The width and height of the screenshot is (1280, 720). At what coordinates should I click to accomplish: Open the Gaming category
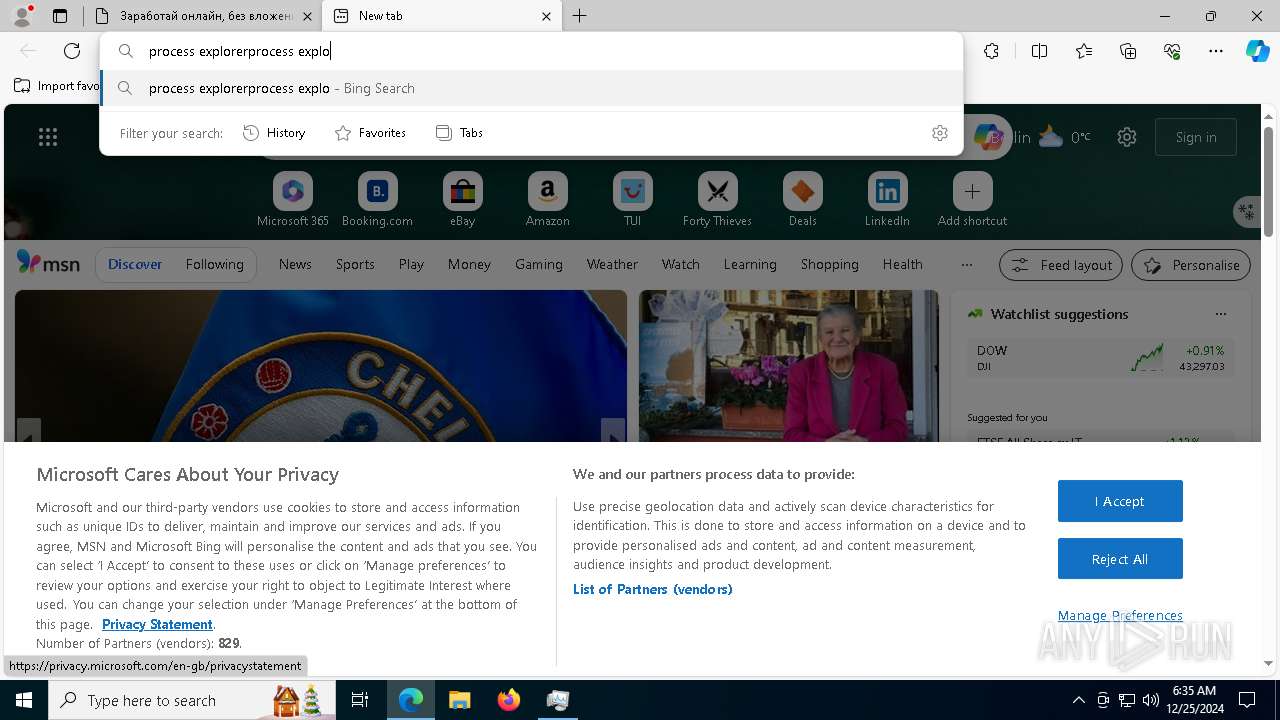click(538, 265)
